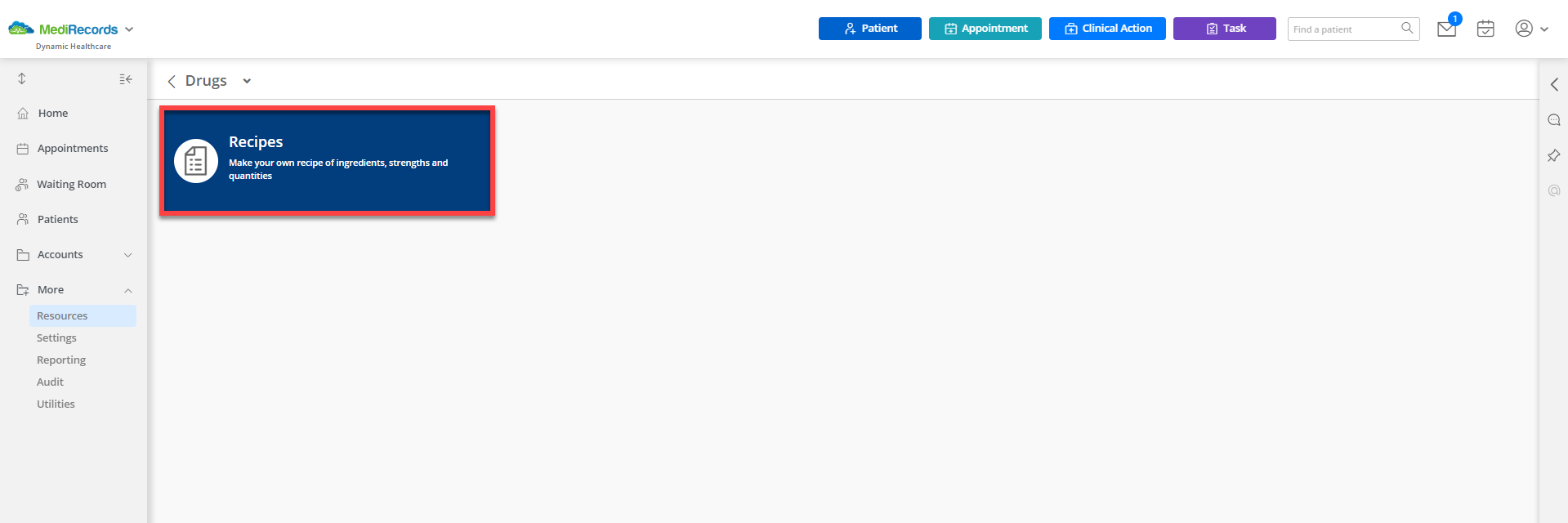Screen dimensions: 1568x523
Task: Select Settings under More menu
Action: tap(56, 337)
